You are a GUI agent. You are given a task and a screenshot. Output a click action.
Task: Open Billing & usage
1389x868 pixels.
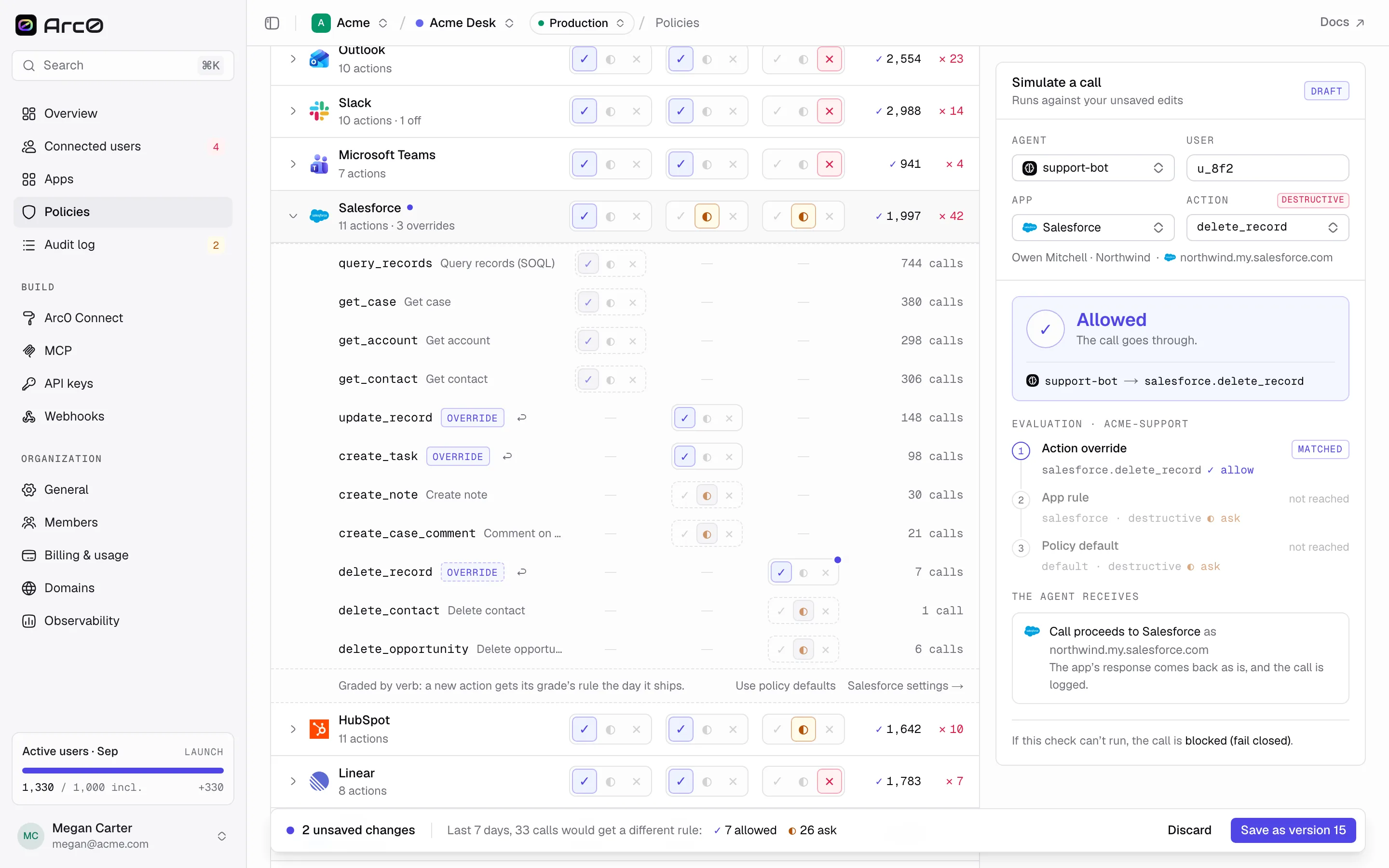123,555
